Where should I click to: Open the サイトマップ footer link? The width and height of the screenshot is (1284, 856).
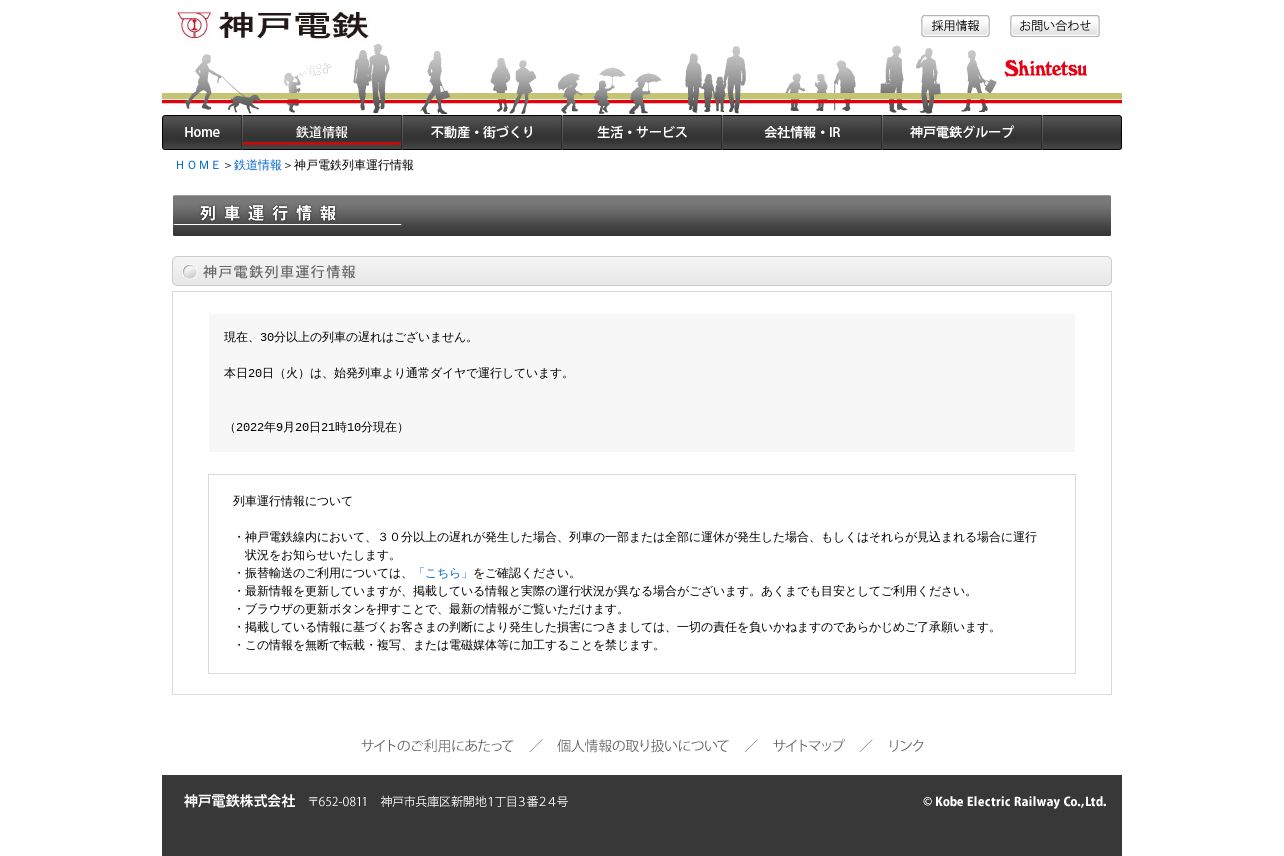click(808, 746)
